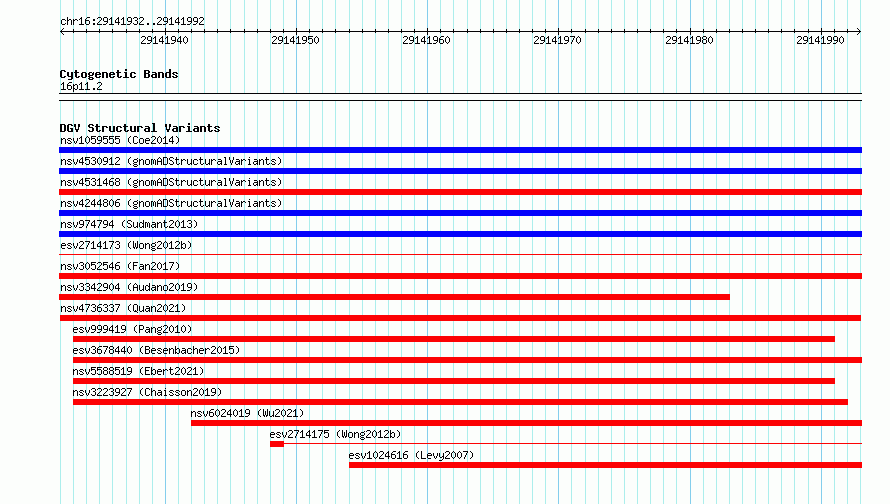Click the blue bar under nsv4244806

click(x=460, y=213)
